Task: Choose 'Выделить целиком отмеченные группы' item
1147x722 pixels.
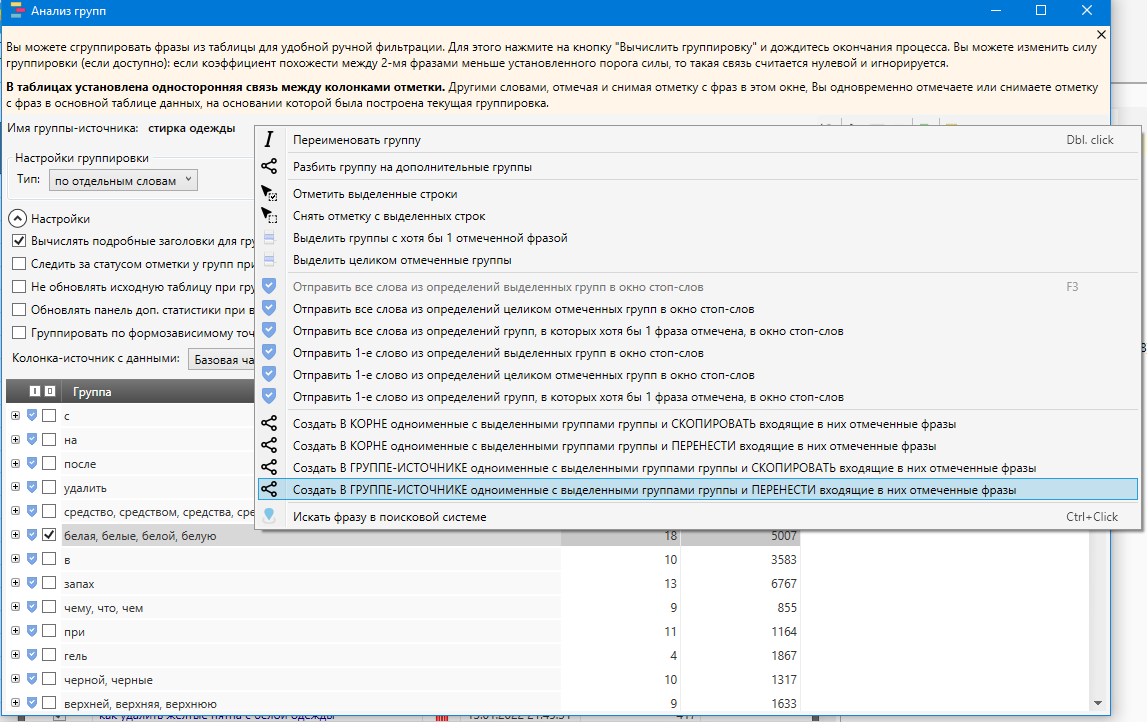Action: (698, 260)
